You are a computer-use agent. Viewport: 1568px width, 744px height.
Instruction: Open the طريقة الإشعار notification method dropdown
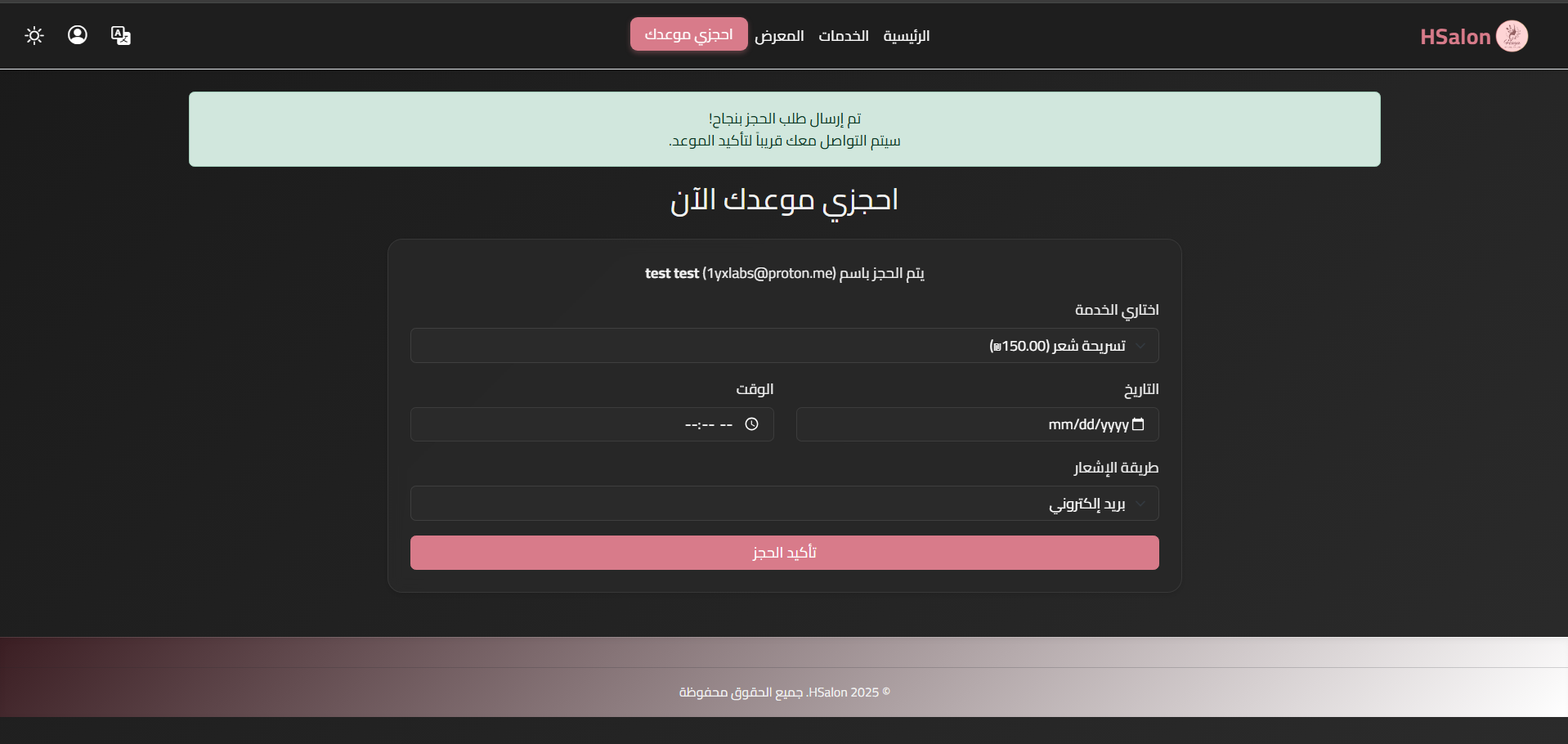coord(783,503)
